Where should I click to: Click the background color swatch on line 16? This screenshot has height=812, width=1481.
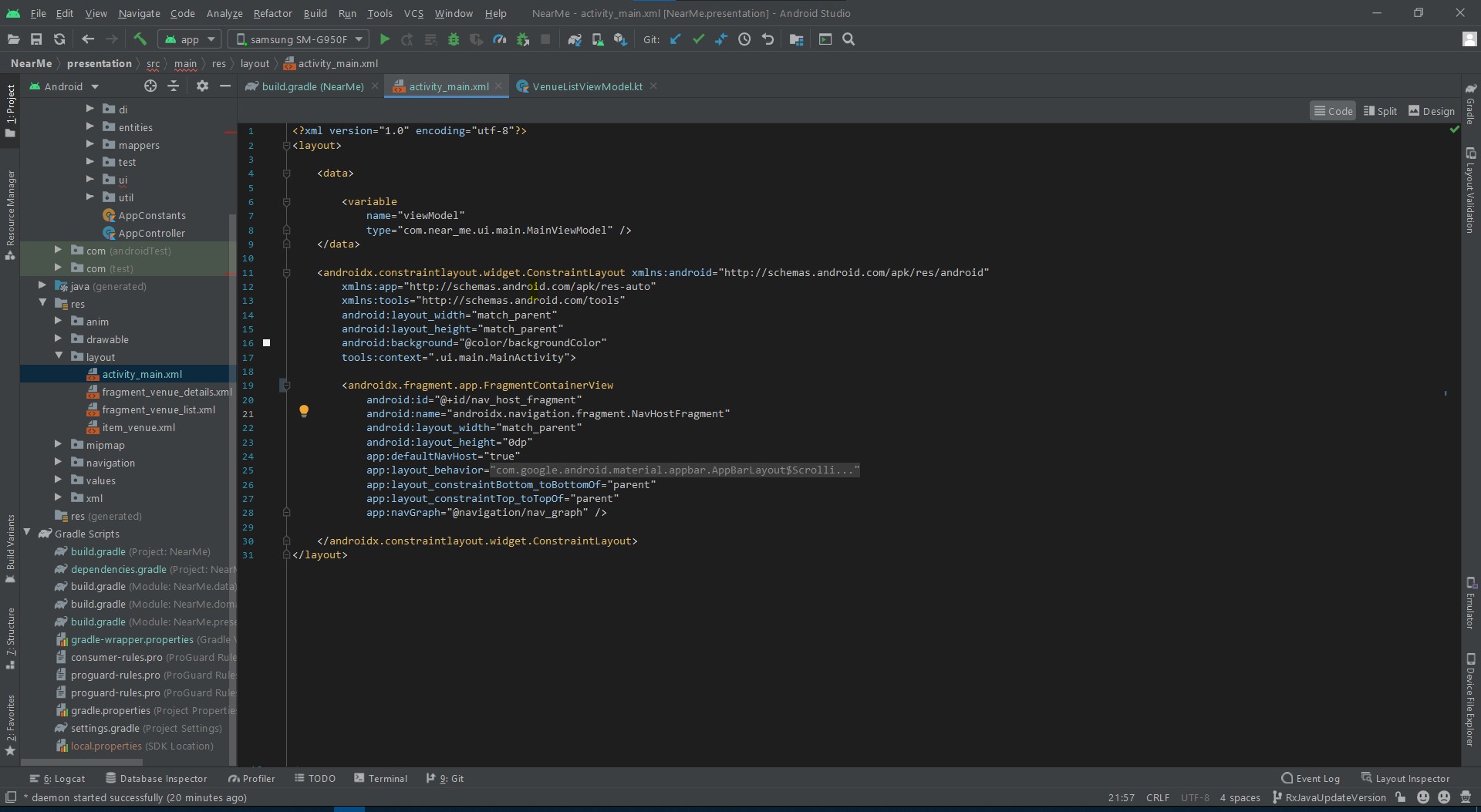(267, 343)
